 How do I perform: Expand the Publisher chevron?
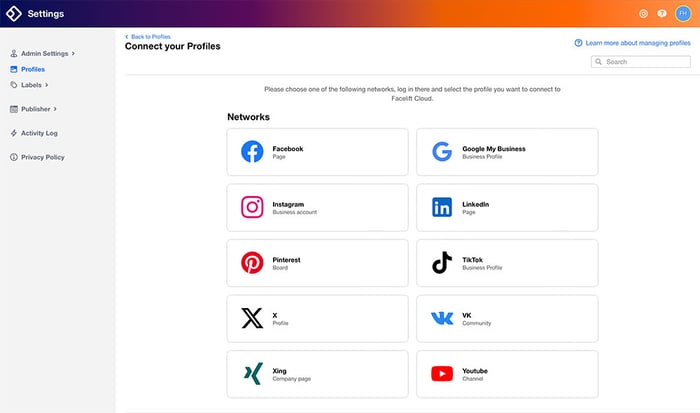point(55,109)
